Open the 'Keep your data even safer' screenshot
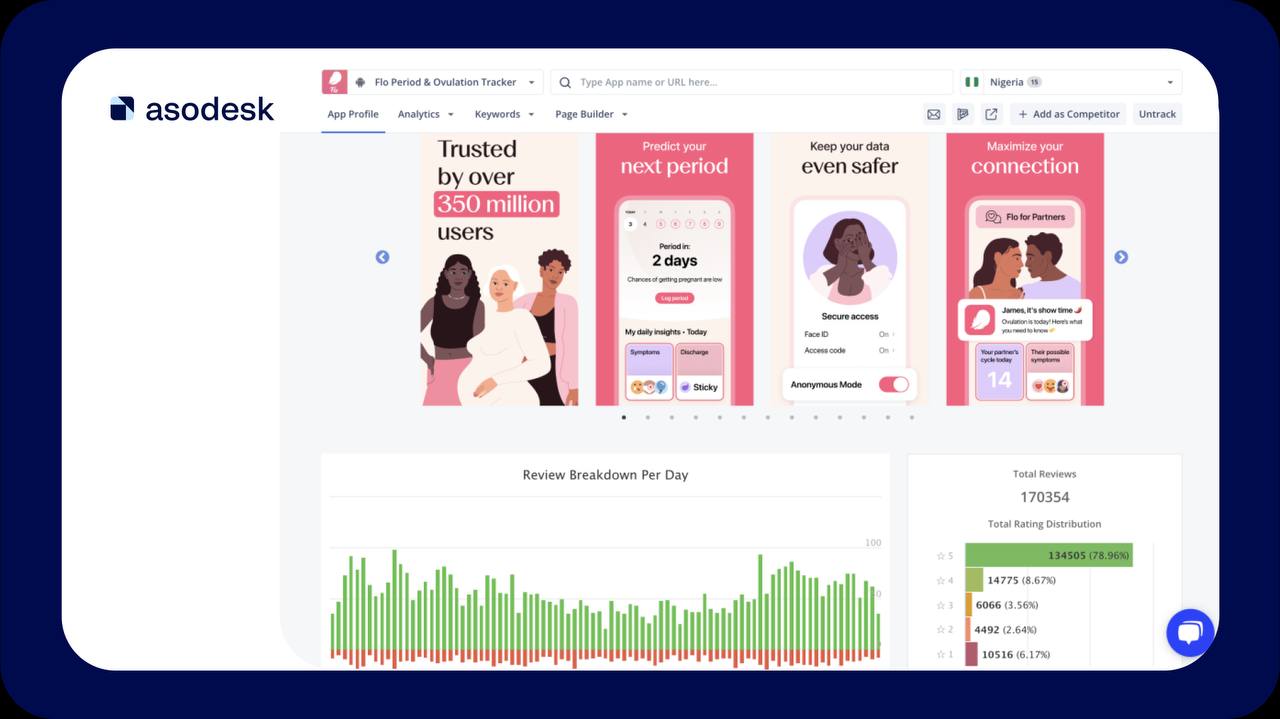Image resolution: width=1280 pixels, height=719 pixels. pyautogui.click(x=850, y=269)
